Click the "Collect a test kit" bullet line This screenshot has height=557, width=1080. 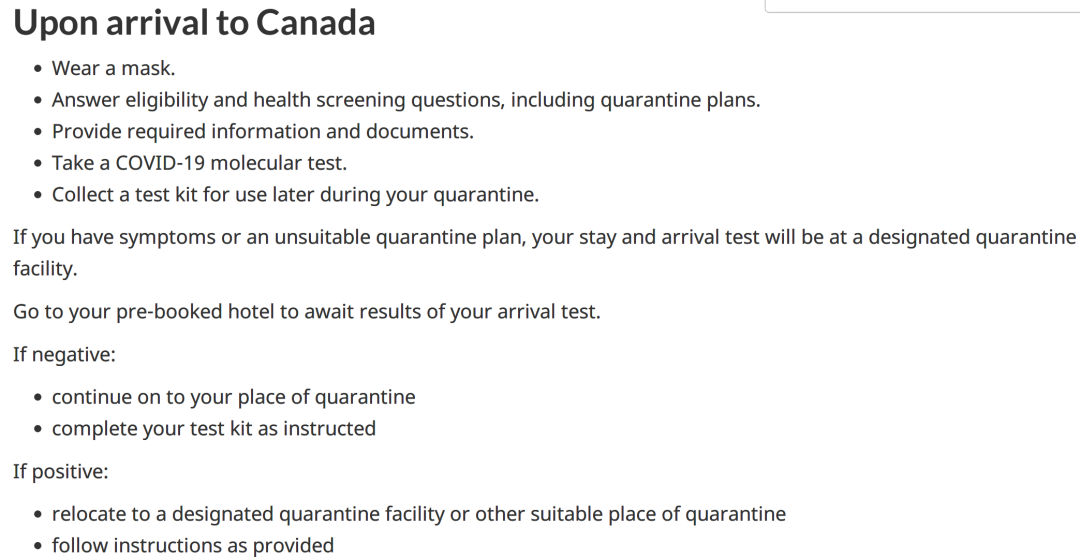coord(295,195)
